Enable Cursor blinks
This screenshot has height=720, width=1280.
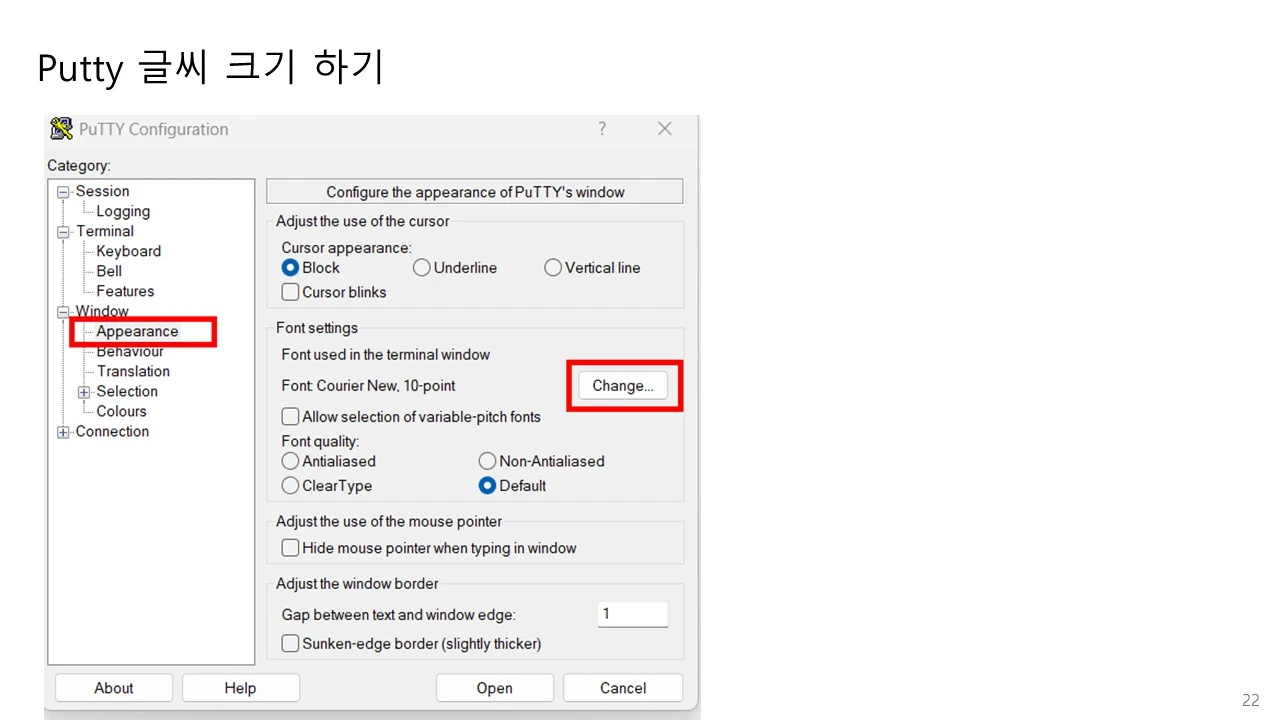pyautogui.click(x=290, y=291)
